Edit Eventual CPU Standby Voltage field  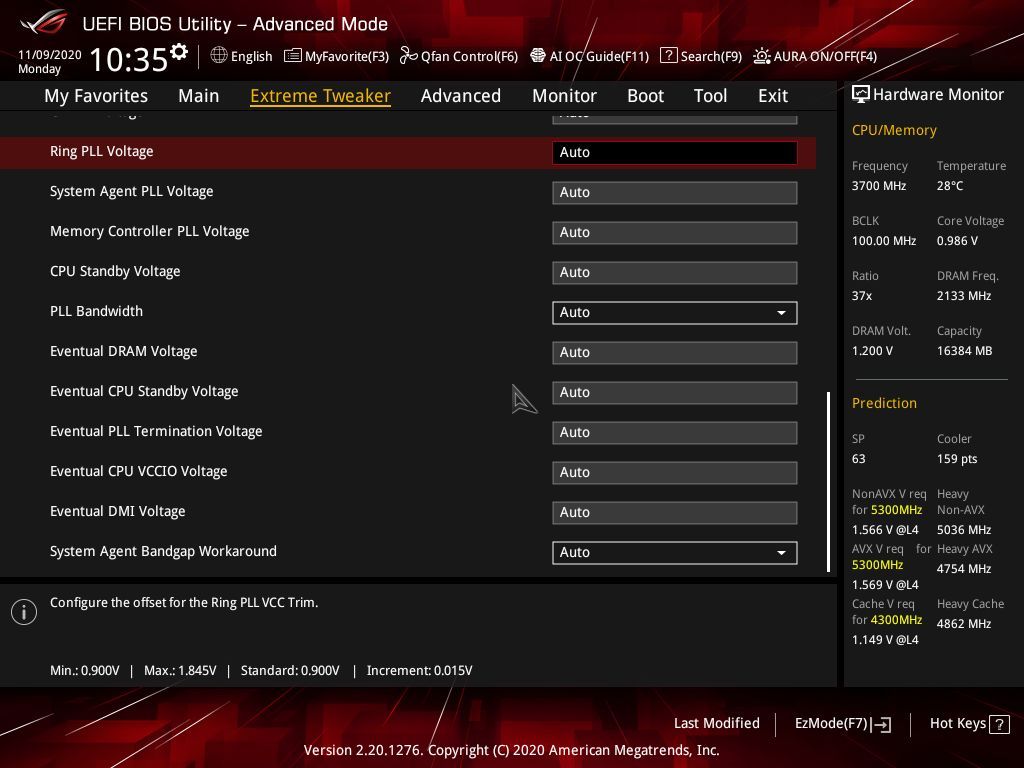pyautogui.click(x=675, y=392)
